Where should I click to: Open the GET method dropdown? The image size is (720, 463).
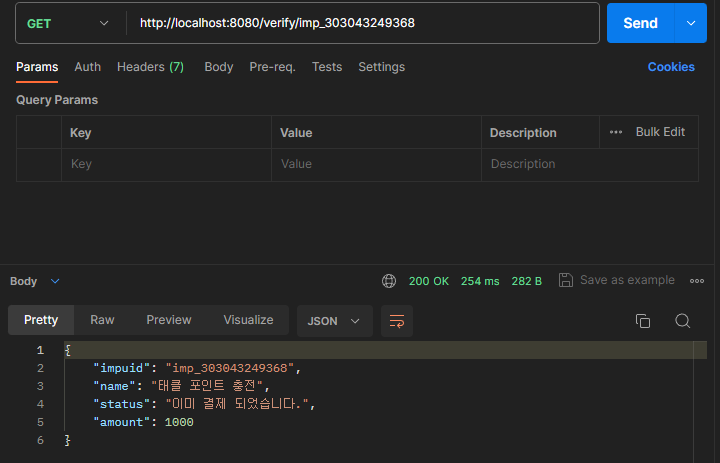tap(68, 23)
